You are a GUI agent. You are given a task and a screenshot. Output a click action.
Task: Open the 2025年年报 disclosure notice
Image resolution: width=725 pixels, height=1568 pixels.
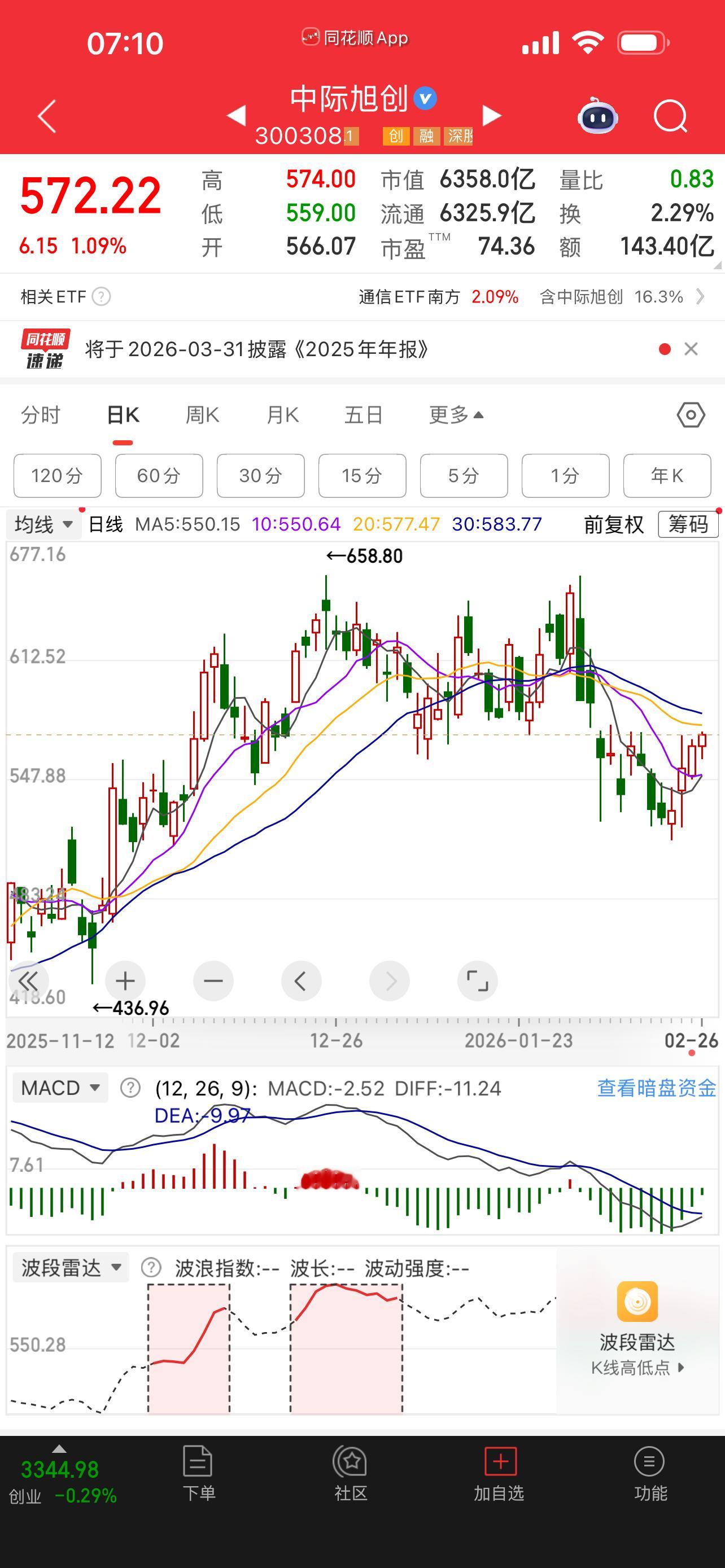[x=257, y=349]
